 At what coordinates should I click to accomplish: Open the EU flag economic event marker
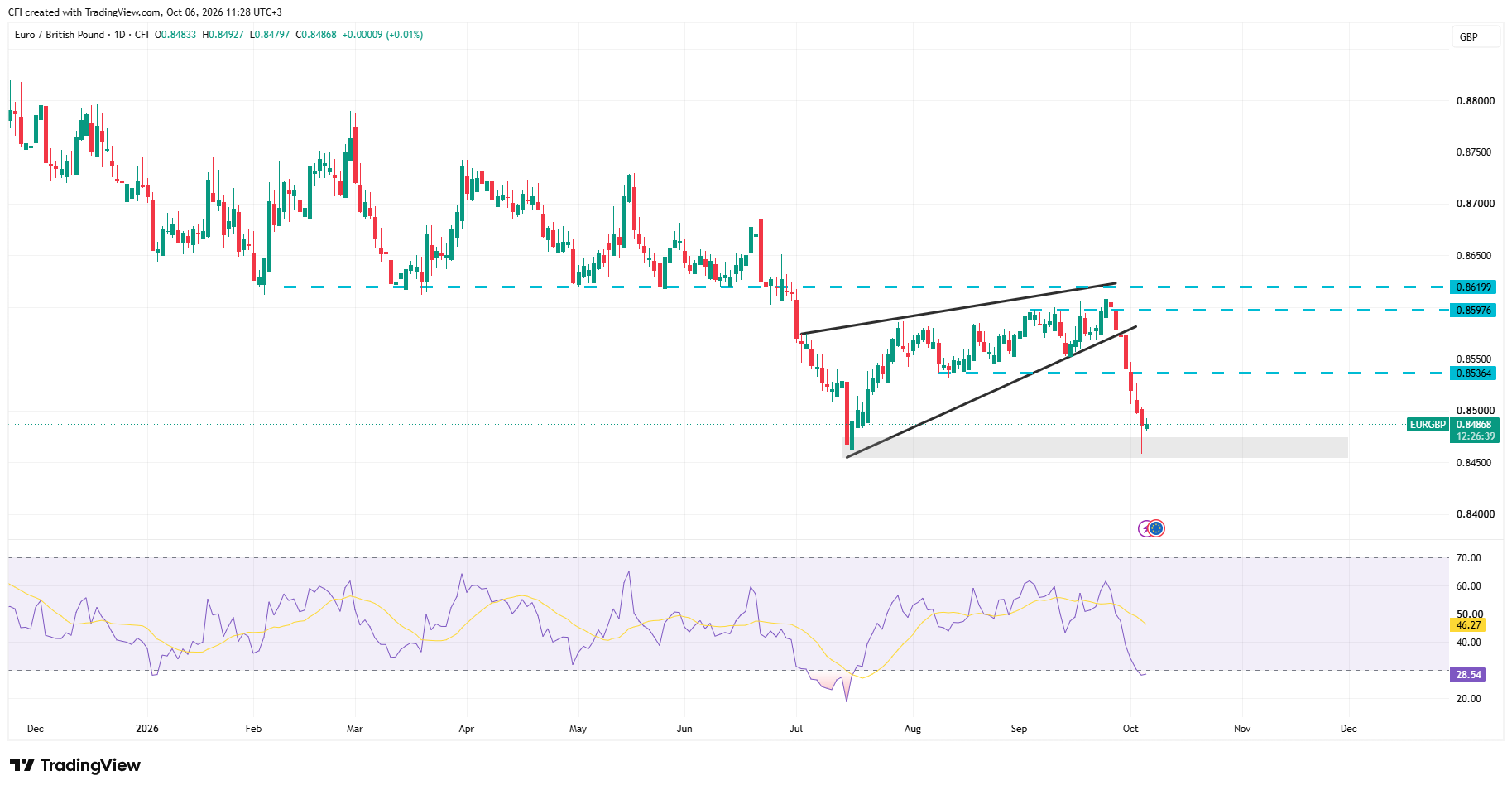click(1157, 528)
